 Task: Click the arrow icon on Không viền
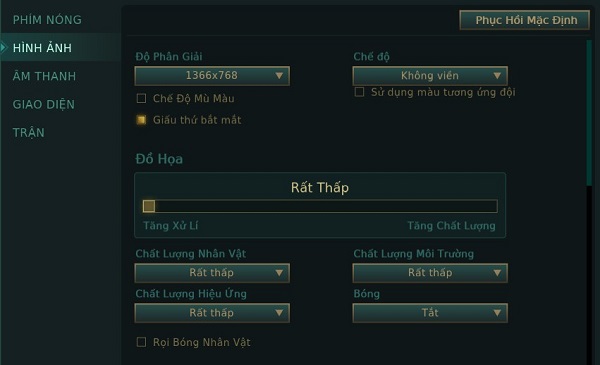(x=497, y=76)
